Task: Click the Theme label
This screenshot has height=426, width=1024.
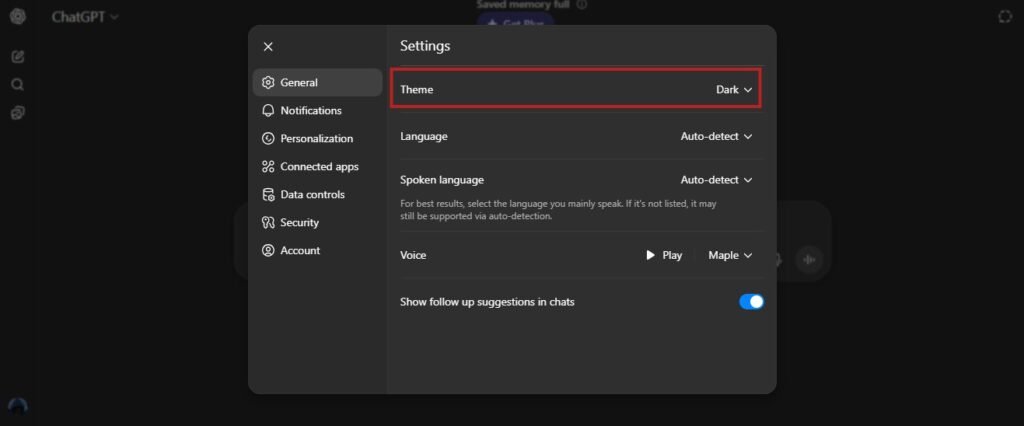Action: pos(417,90)
